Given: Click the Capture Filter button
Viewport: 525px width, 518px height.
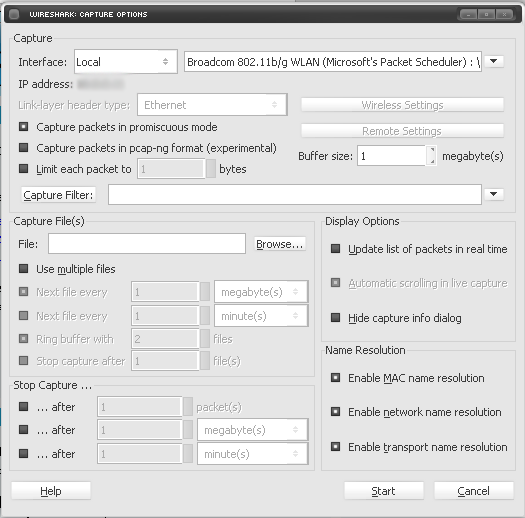Looking at the screenshot, I should coord(59,195).
